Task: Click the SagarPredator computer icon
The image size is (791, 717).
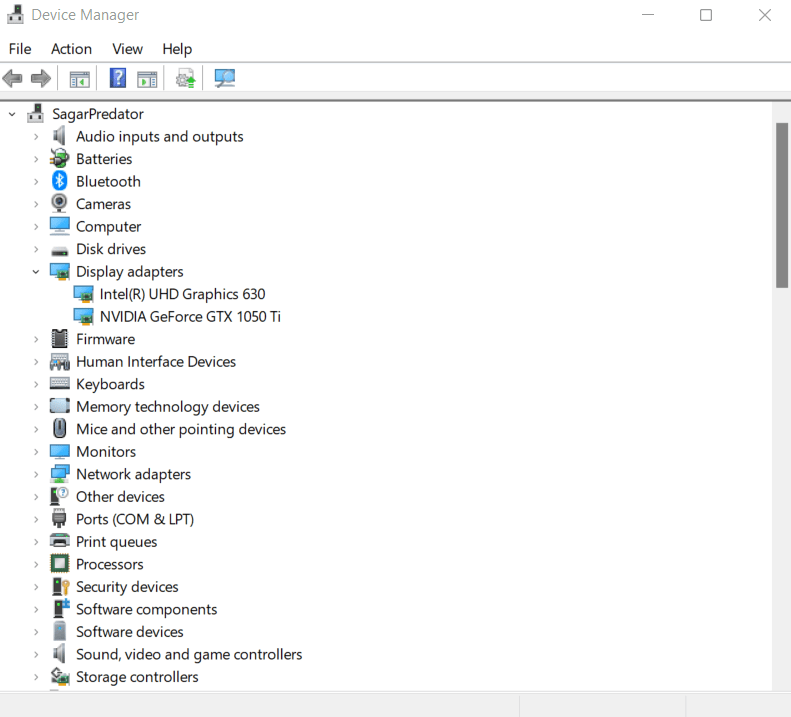Action: [35, 114]
